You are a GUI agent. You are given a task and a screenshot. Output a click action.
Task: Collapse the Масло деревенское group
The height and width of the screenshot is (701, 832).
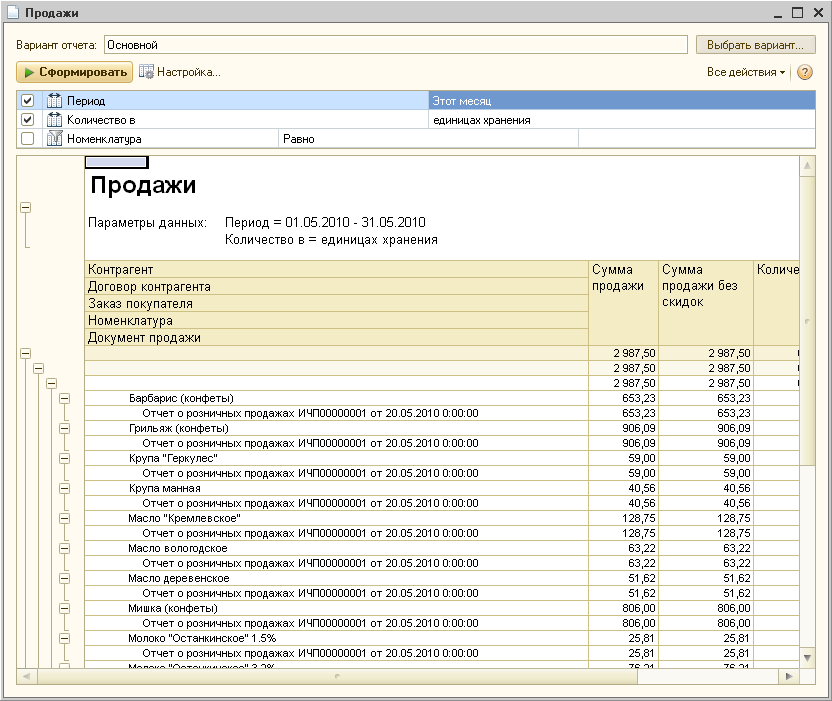pos(64,578)
